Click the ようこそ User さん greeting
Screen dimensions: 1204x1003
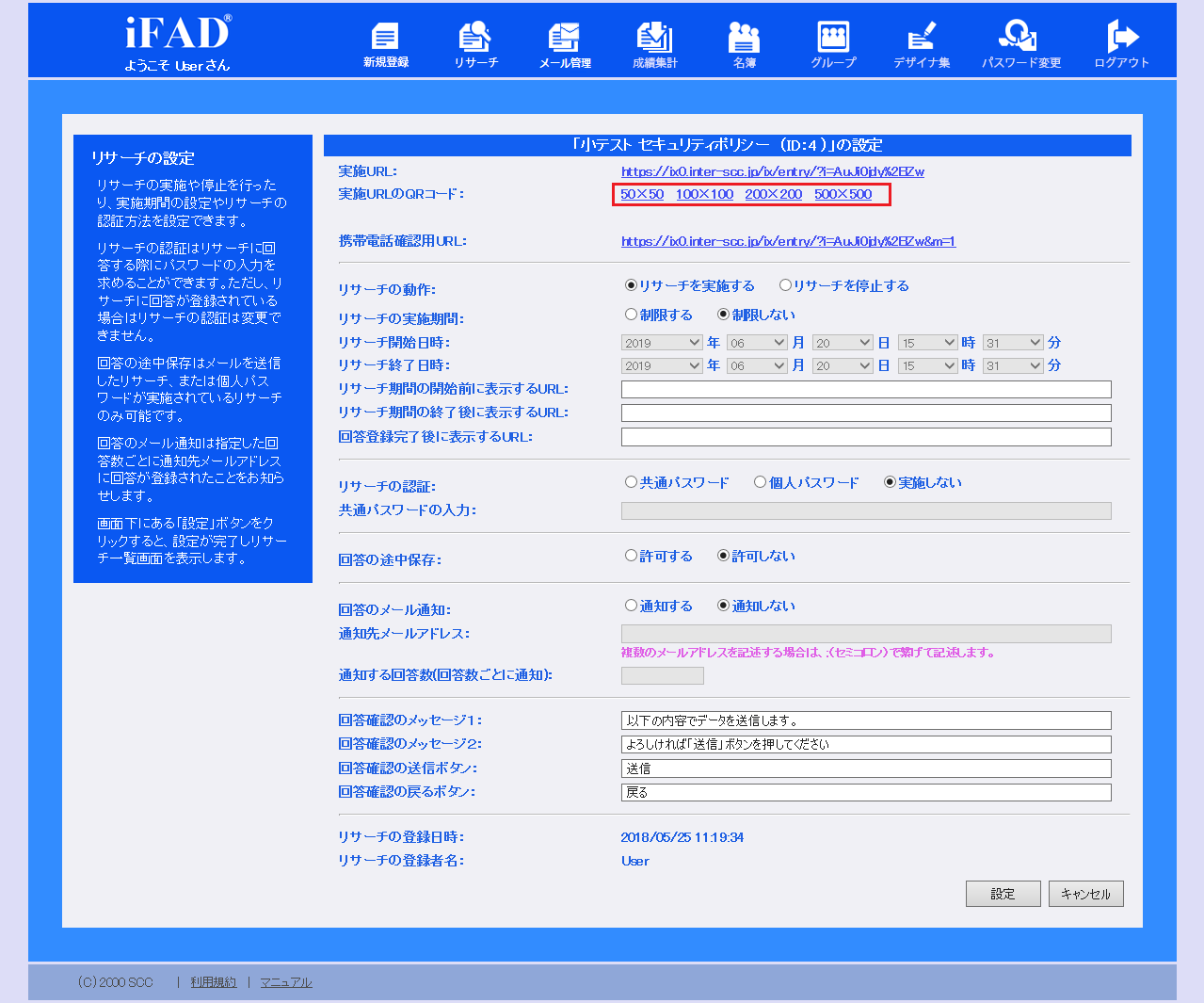point(177,65)
